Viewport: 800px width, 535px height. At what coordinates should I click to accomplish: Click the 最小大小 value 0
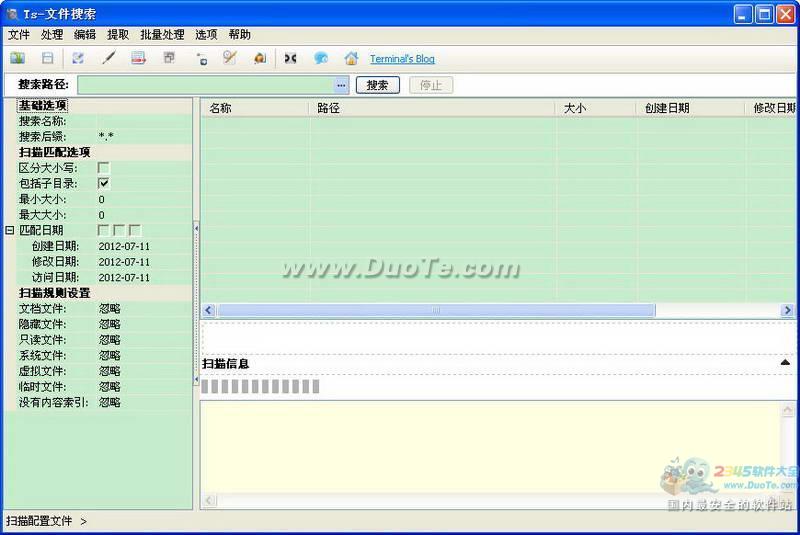(x=102, y=199)
